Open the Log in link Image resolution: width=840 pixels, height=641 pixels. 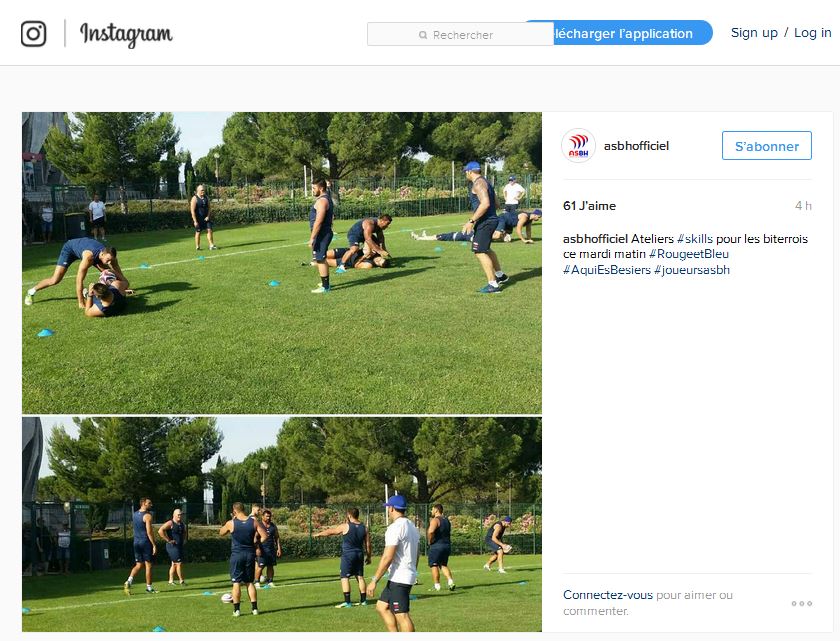point(812,33)
